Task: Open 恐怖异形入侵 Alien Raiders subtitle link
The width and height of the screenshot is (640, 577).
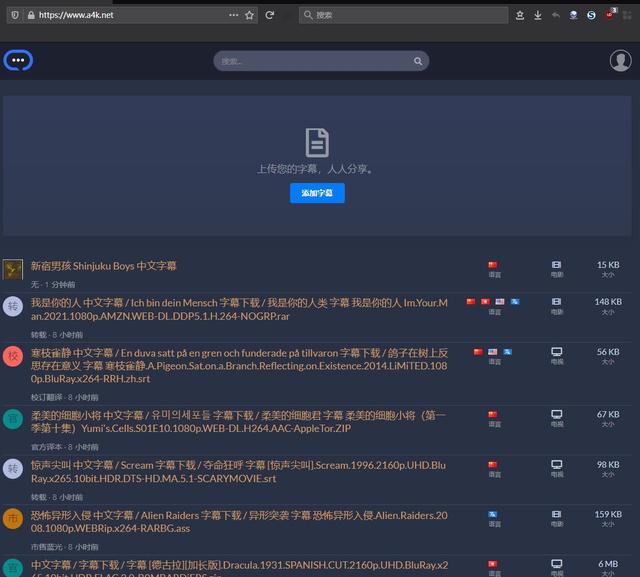Action: click(239, 522)
